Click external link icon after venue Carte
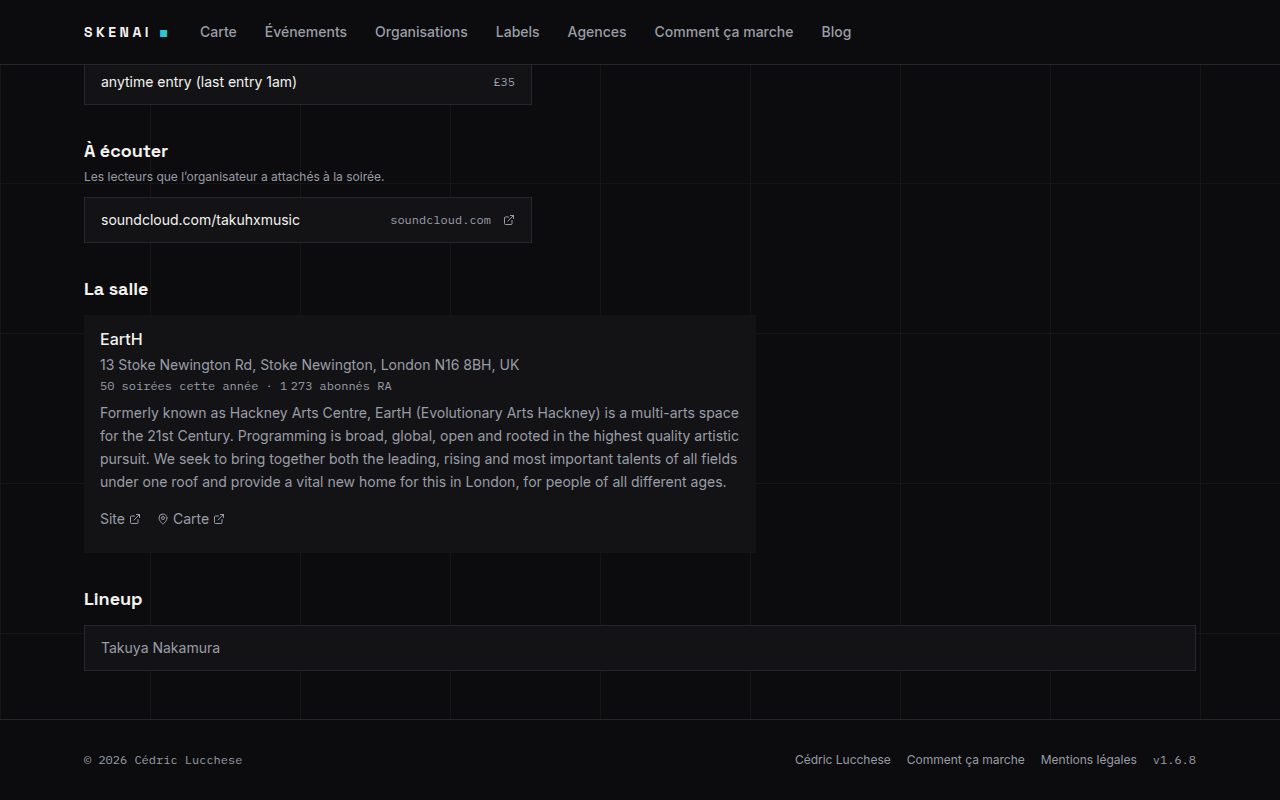 (x=219, y=519)
